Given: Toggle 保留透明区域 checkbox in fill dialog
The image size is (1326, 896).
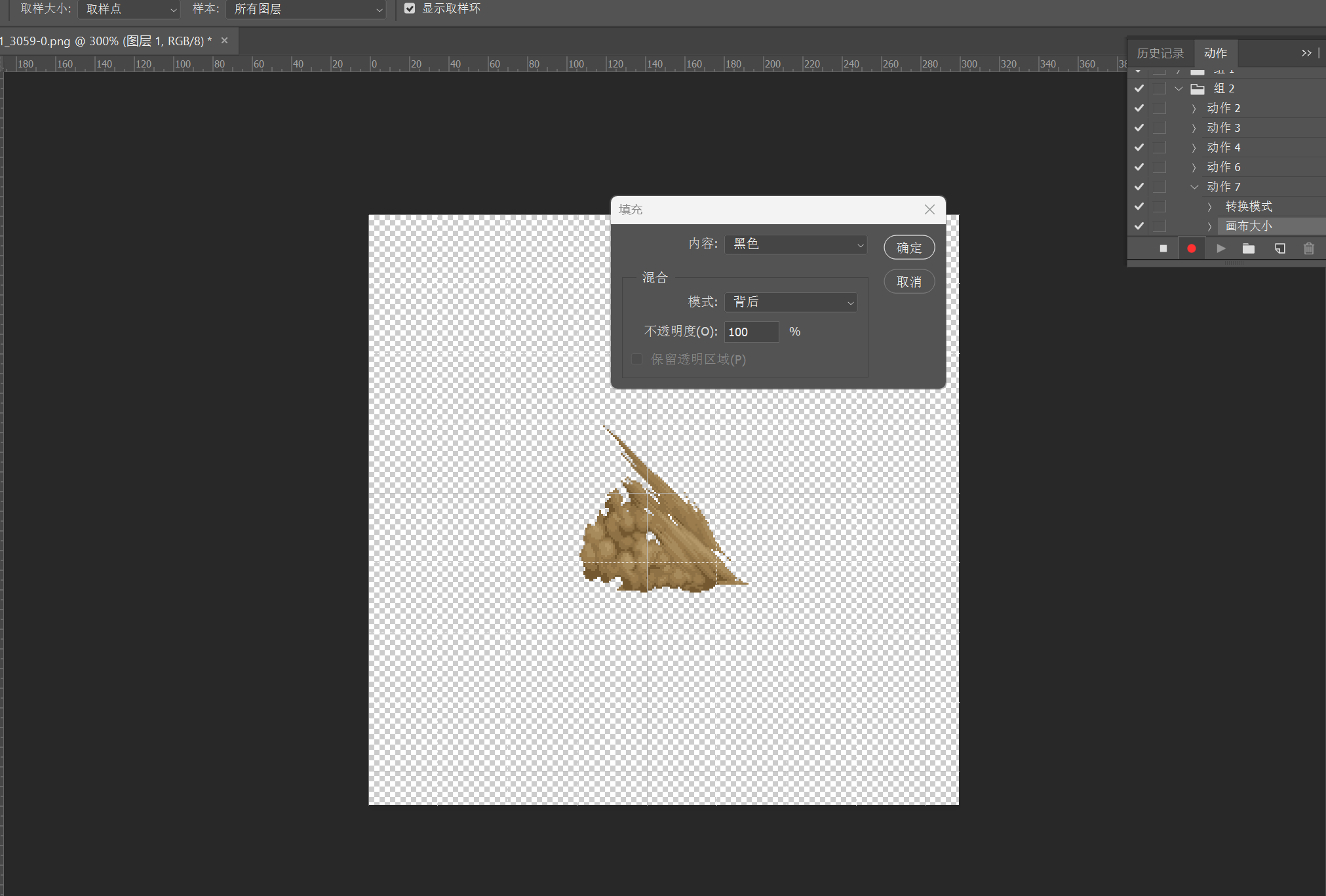Looking at the screenshot, I should pos(636,359).
